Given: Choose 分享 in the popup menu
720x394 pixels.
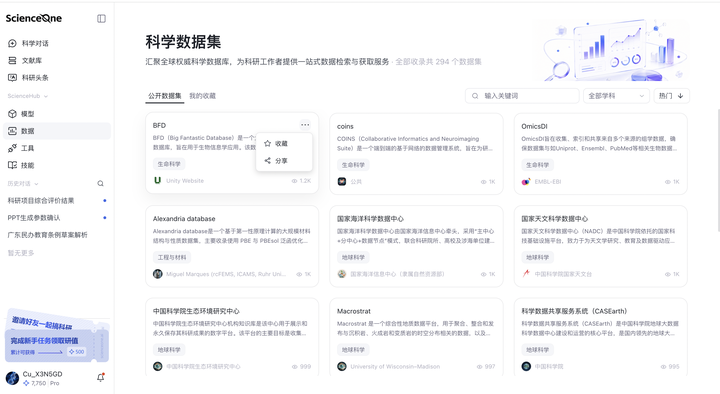Looking at the screenshot, I should point(284,161).
